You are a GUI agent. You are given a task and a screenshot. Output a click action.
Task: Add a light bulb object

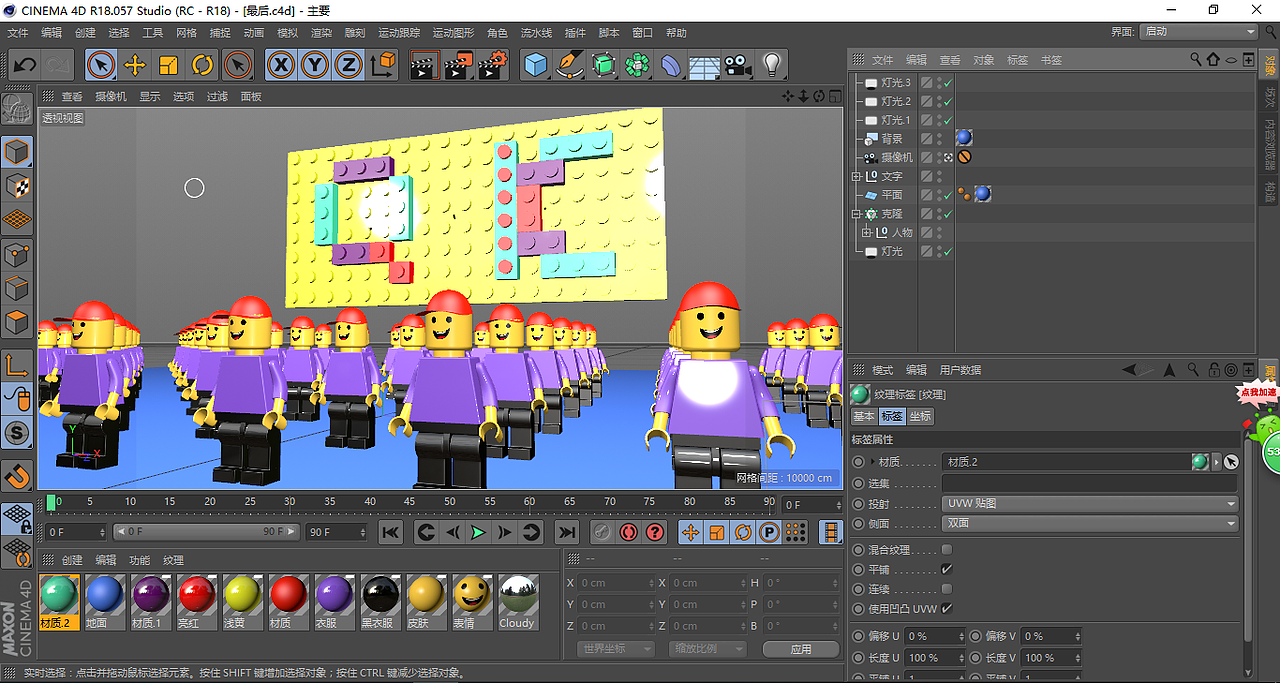coord(772,66)
